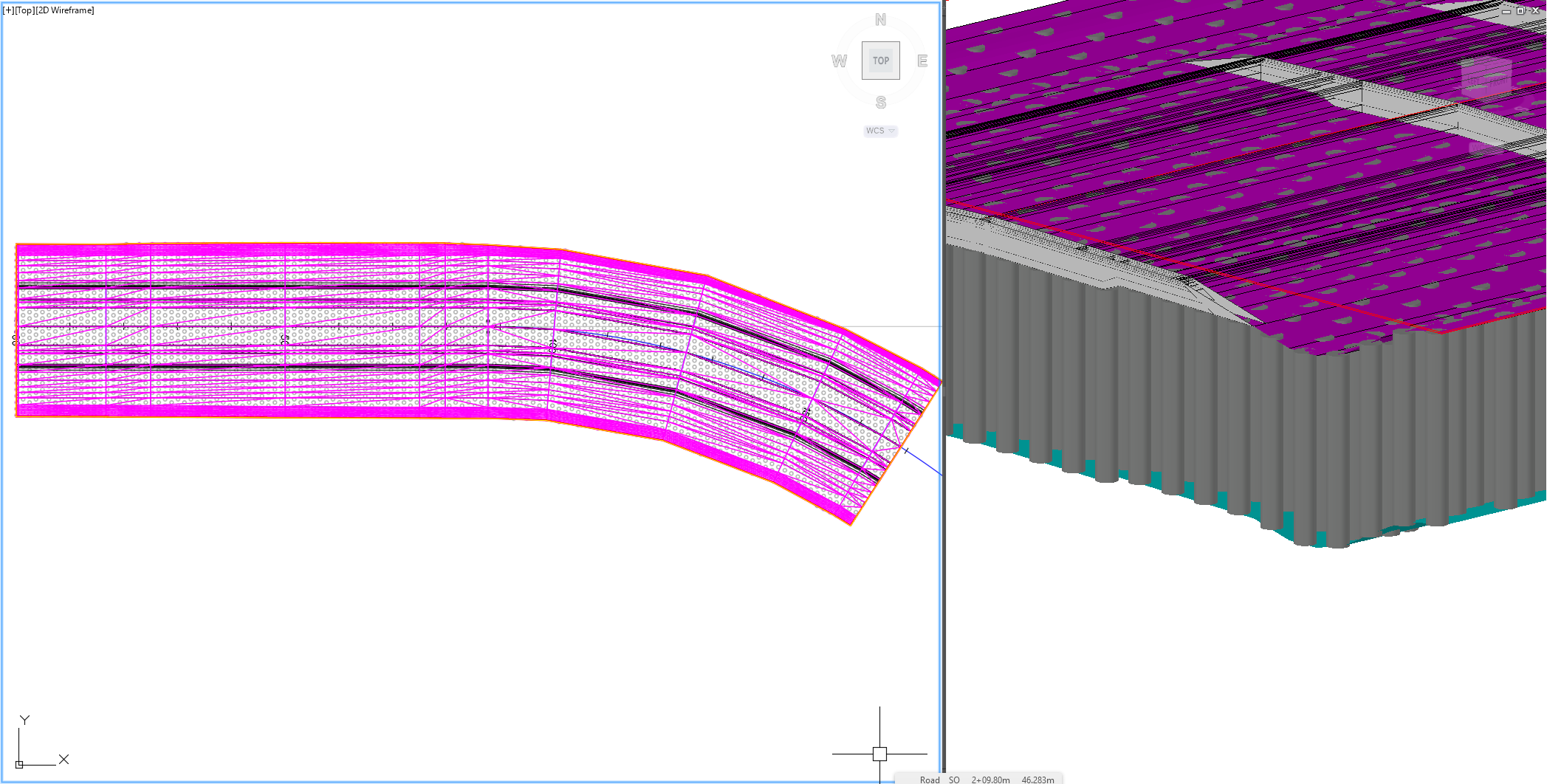Open the WCS coordinate system dropdown
1547x784 pixels.
(x=880, y=131)
